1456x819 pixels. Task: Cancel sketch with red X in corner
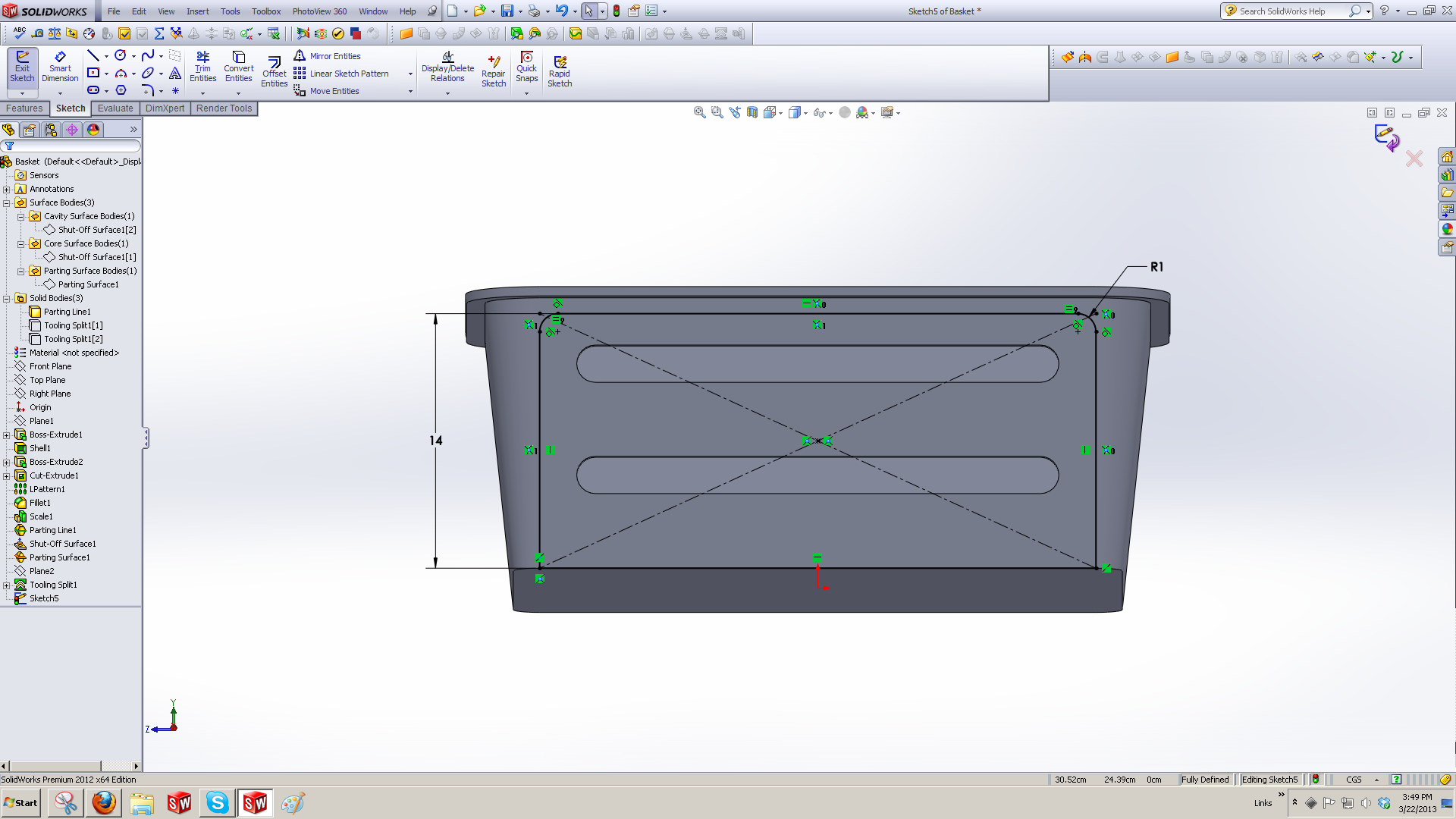(x=1414, y=158)
